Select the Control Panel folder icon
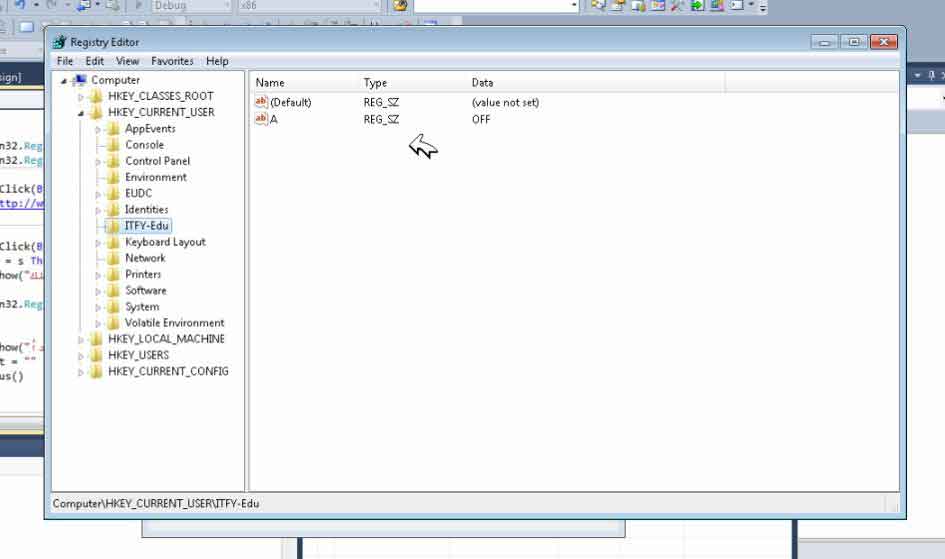 pyautogui.click(x=113, y=161)
